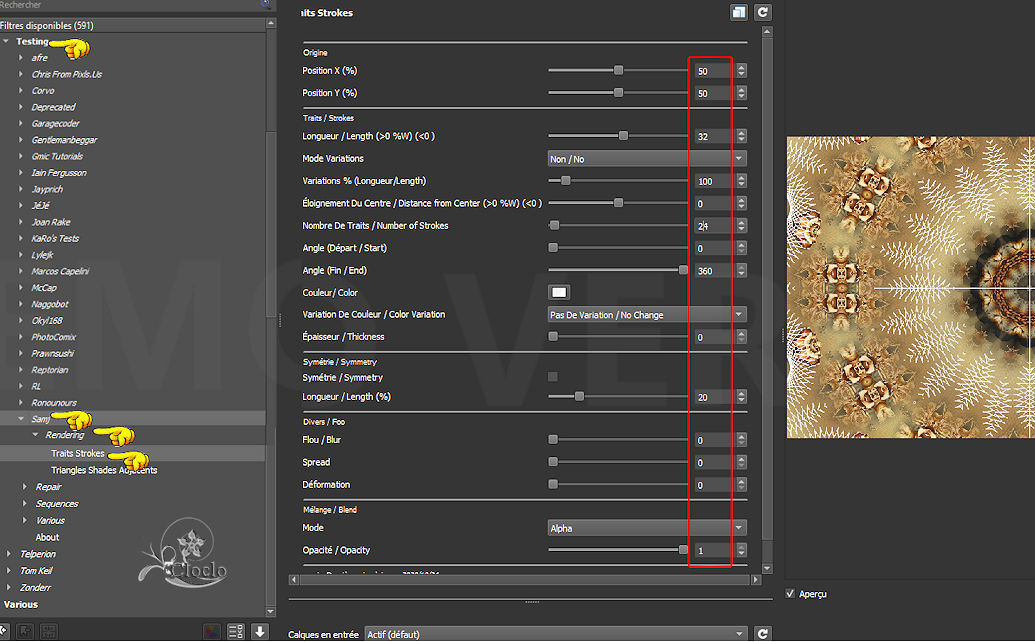Enable the Symétrie / Symmetry checkbox
Image resolution: width=1035 pixels, height=642 pixels.
coord(553,377)
